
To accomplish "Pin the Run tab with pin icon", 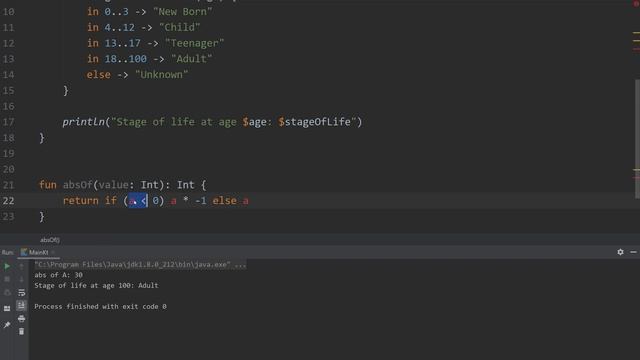I will tap(7, 325).
